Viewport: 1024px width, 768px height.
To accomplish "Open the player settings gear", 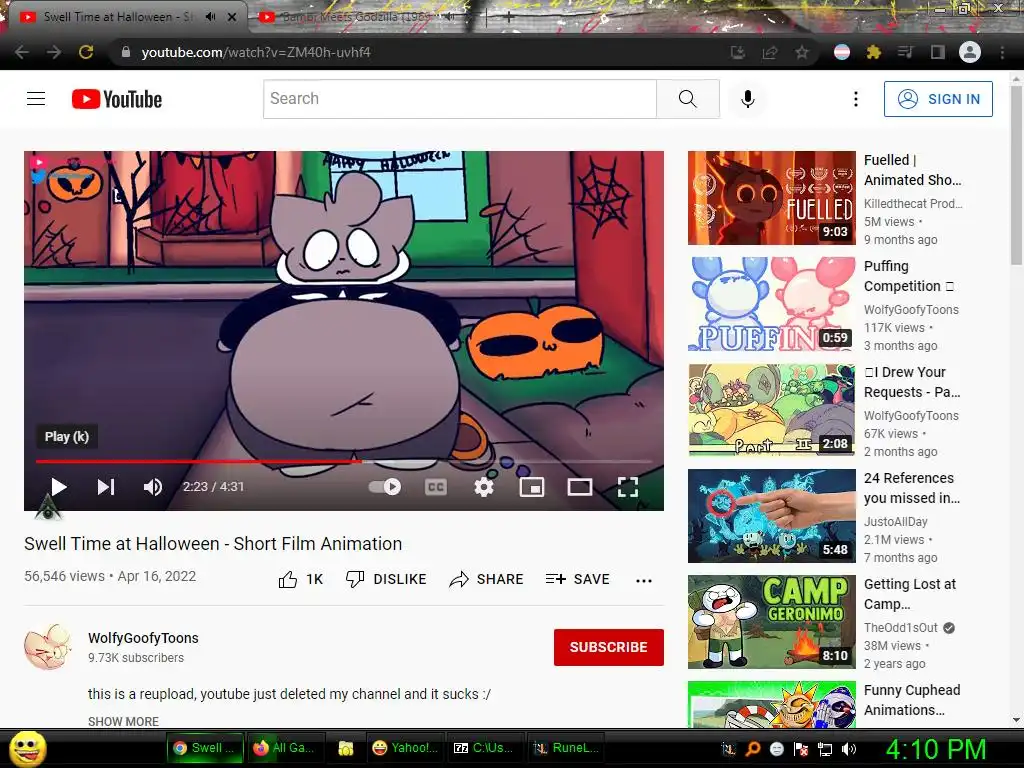I will (483, 487).
